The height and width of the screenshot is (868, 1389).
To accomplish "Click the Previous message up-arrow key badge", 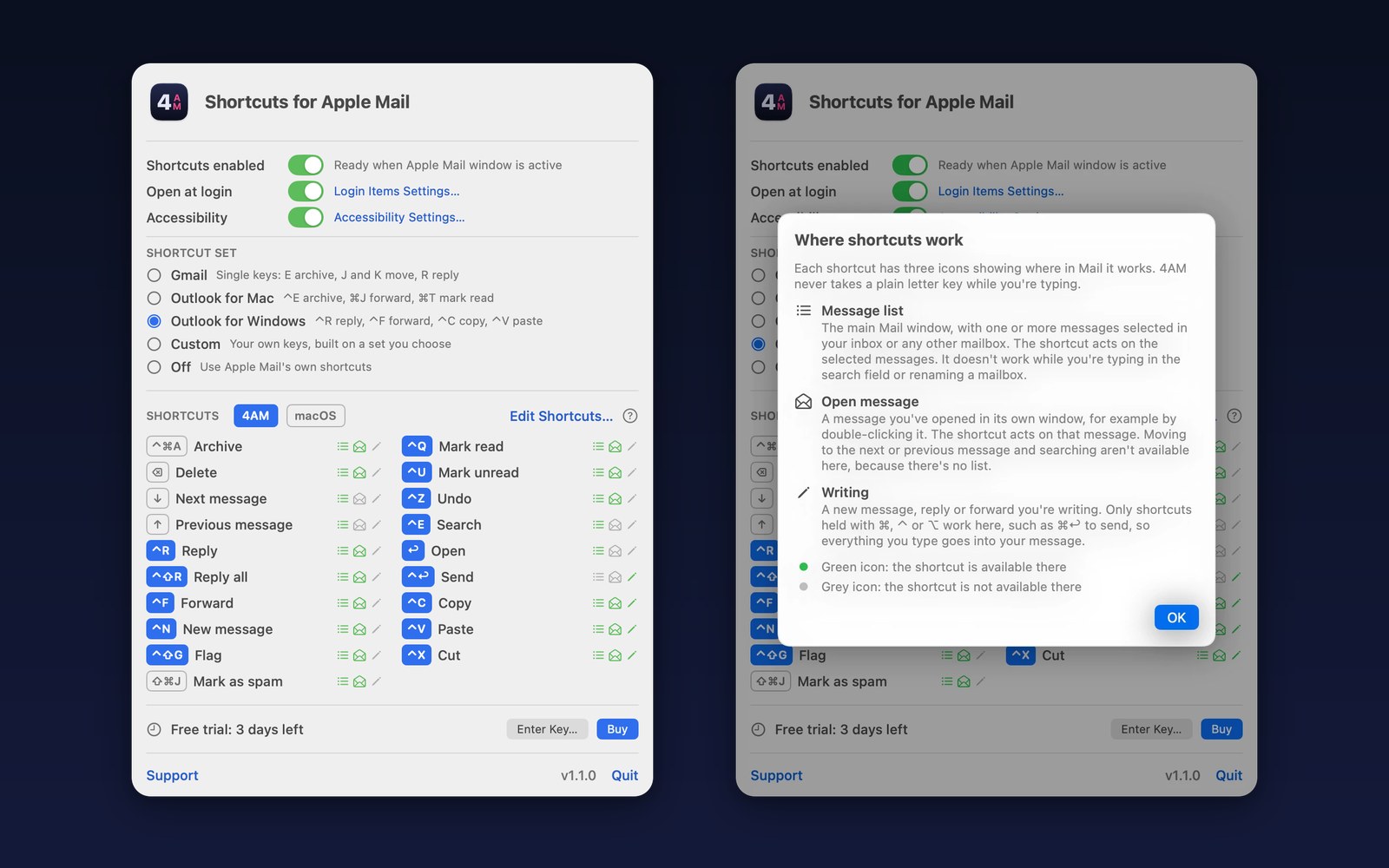I will tap(157, 524).
